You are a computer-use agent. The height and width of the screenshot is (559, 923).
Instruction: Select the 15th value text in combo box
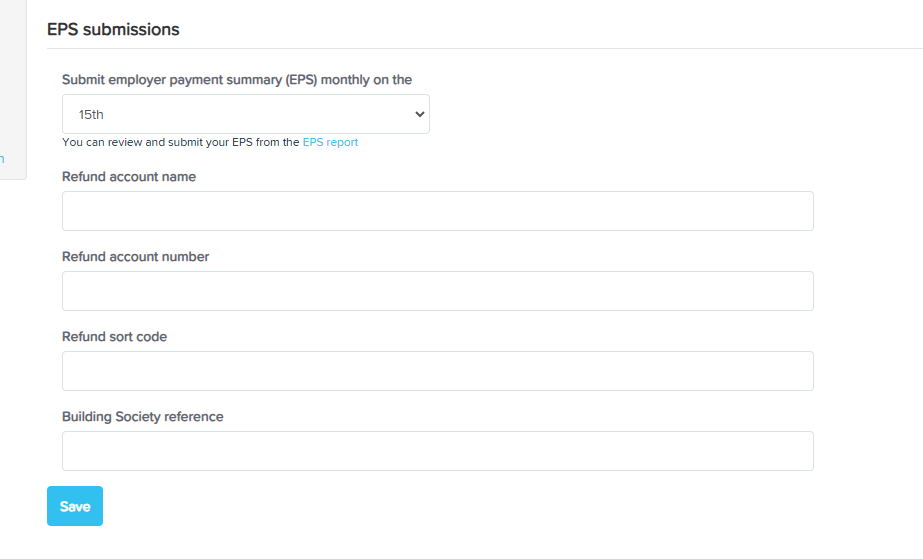point(91,115)
